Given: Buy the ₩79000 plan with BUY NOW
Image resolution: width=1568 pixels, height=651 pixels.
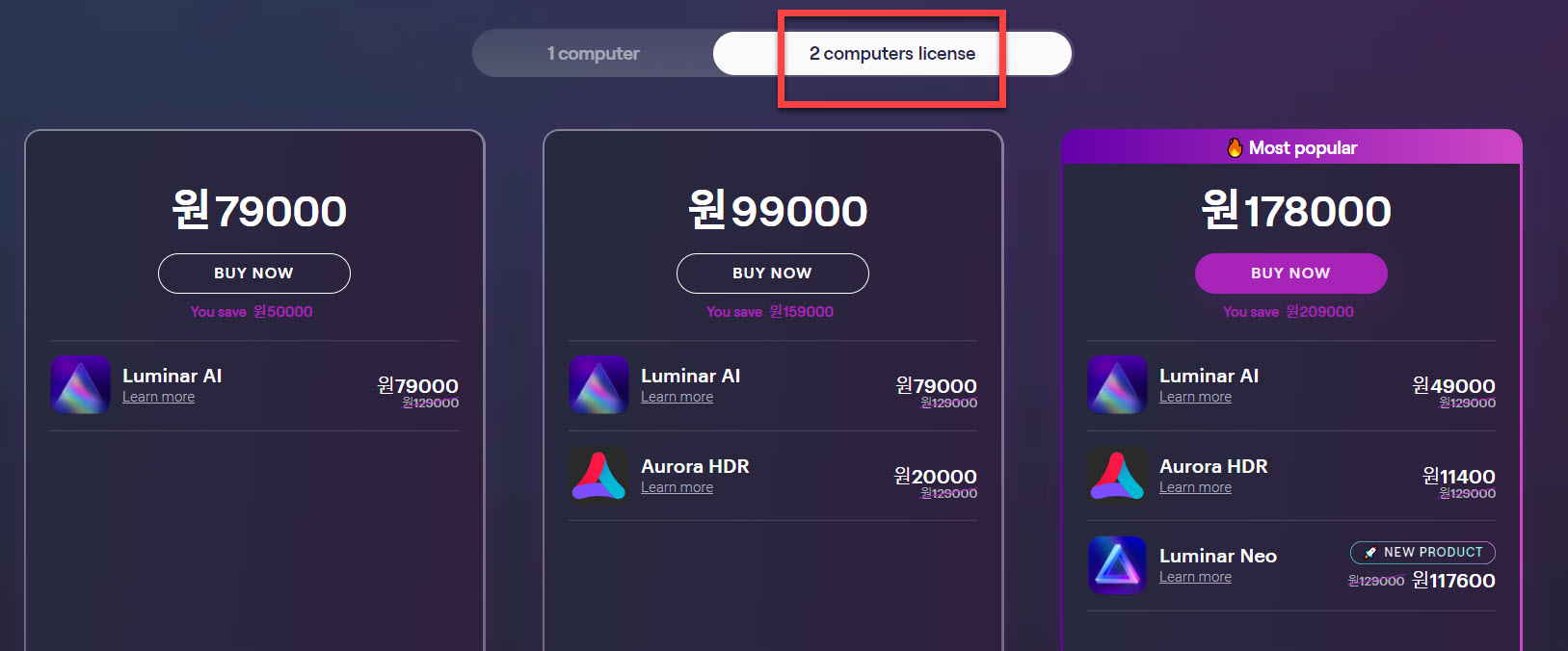Looking at the screenshot, I should pyautogui.click(x=254, y=273).
